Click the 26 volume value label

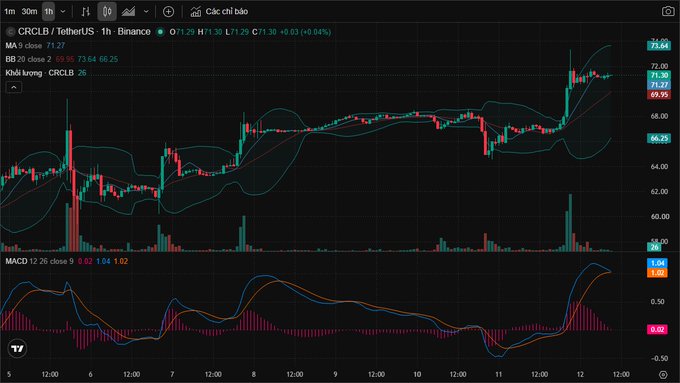pyautogui.click(x=654, y=247)
